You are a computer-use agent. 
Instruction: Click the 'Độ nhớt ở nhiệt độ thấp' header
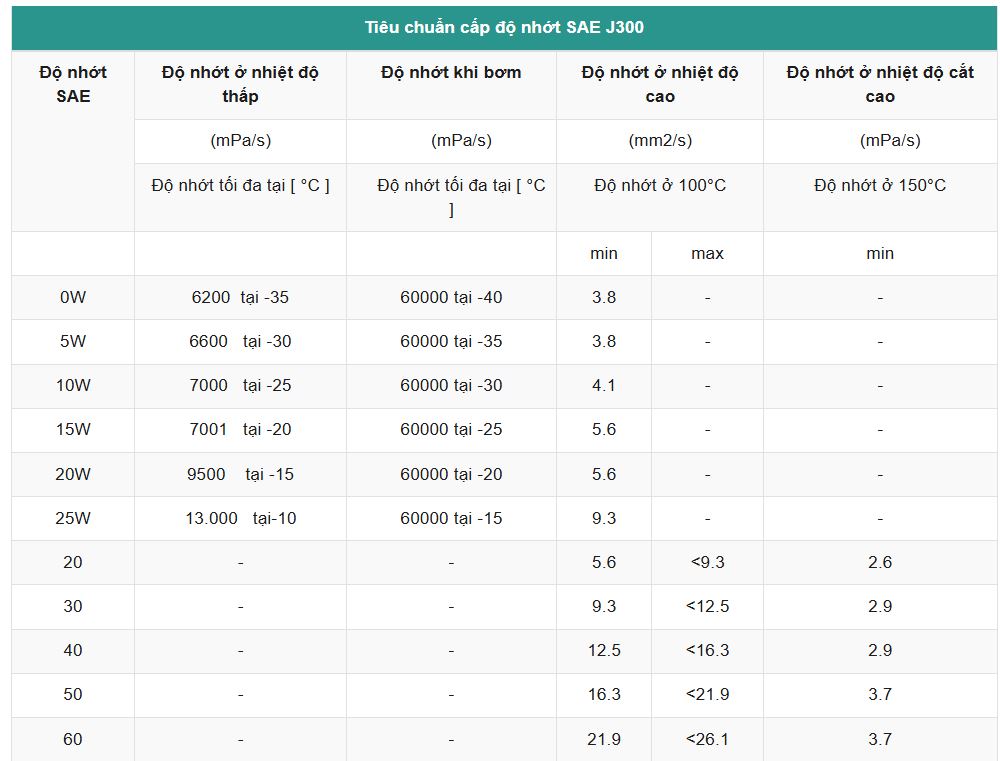(240, 84)
